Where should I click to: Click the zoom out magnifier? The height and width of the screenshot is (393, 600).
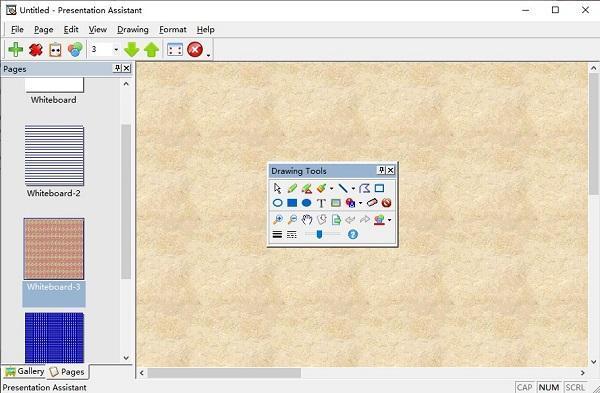pyautogui.click(x=292, y=220)
